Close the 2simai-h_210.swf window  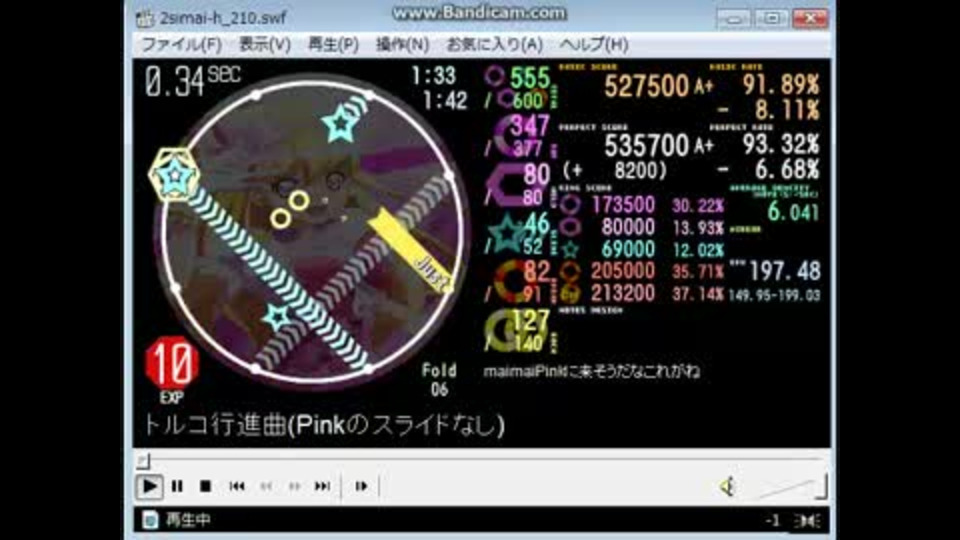point(809,20)
